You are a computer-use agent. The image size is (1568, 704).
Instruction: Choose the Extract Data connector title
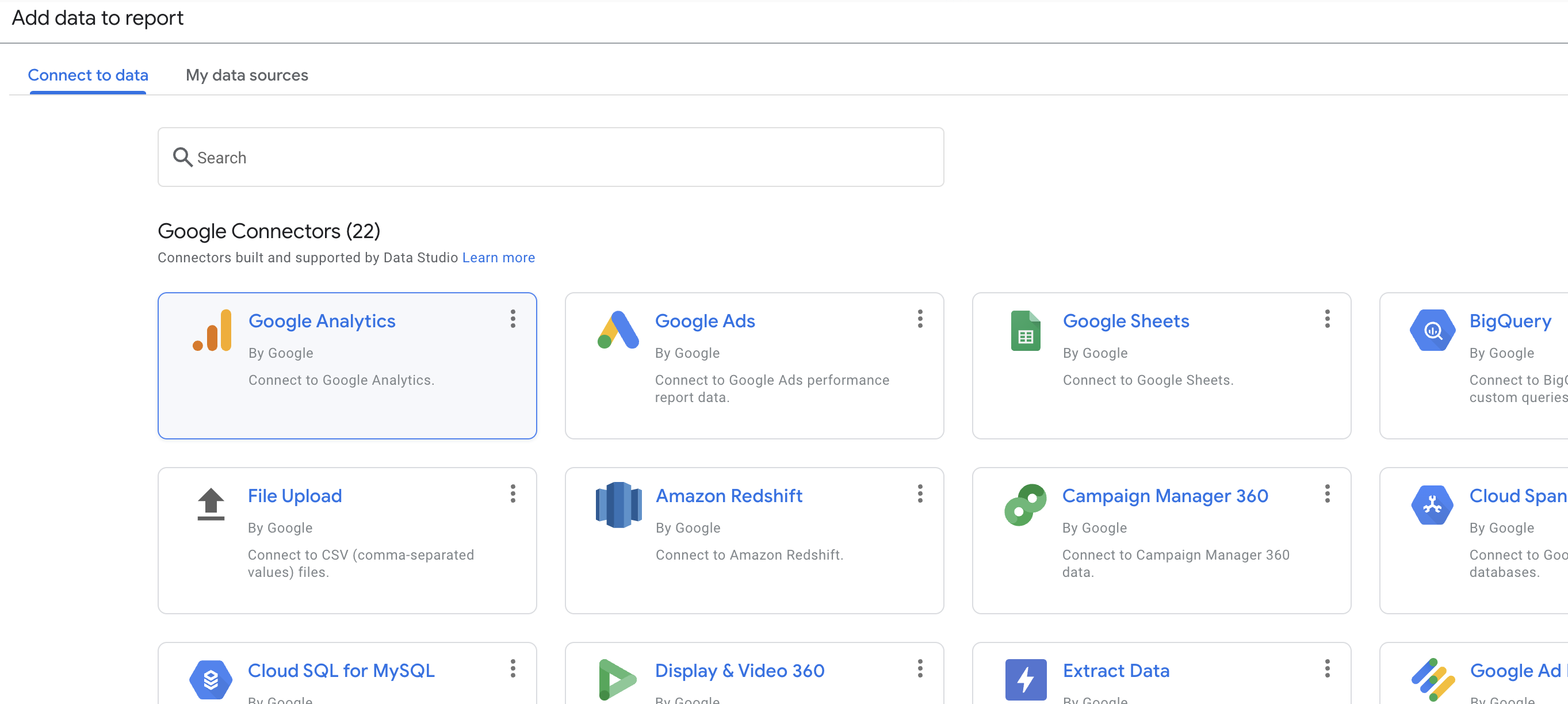pyautogui.click(x=1116, y=670)
